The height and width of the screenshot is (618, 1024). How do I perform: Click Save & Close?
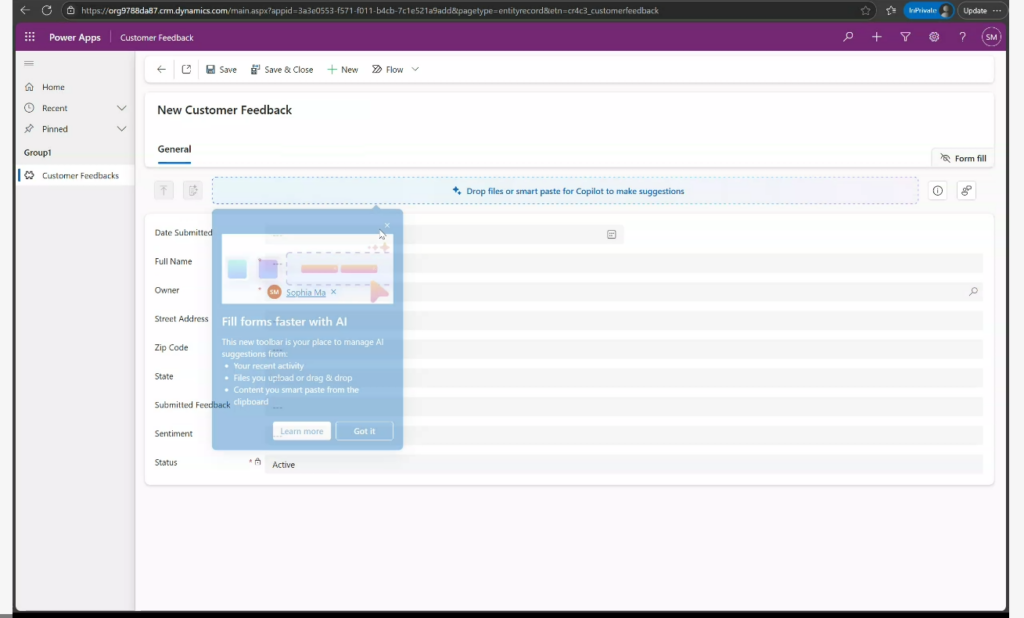click(x=282, y=69)
